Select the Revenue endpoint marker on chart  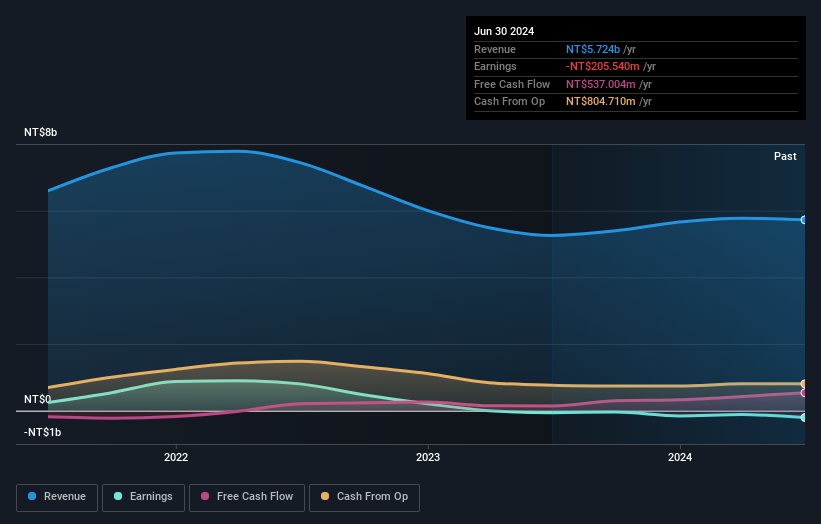[x=804, y=220]
